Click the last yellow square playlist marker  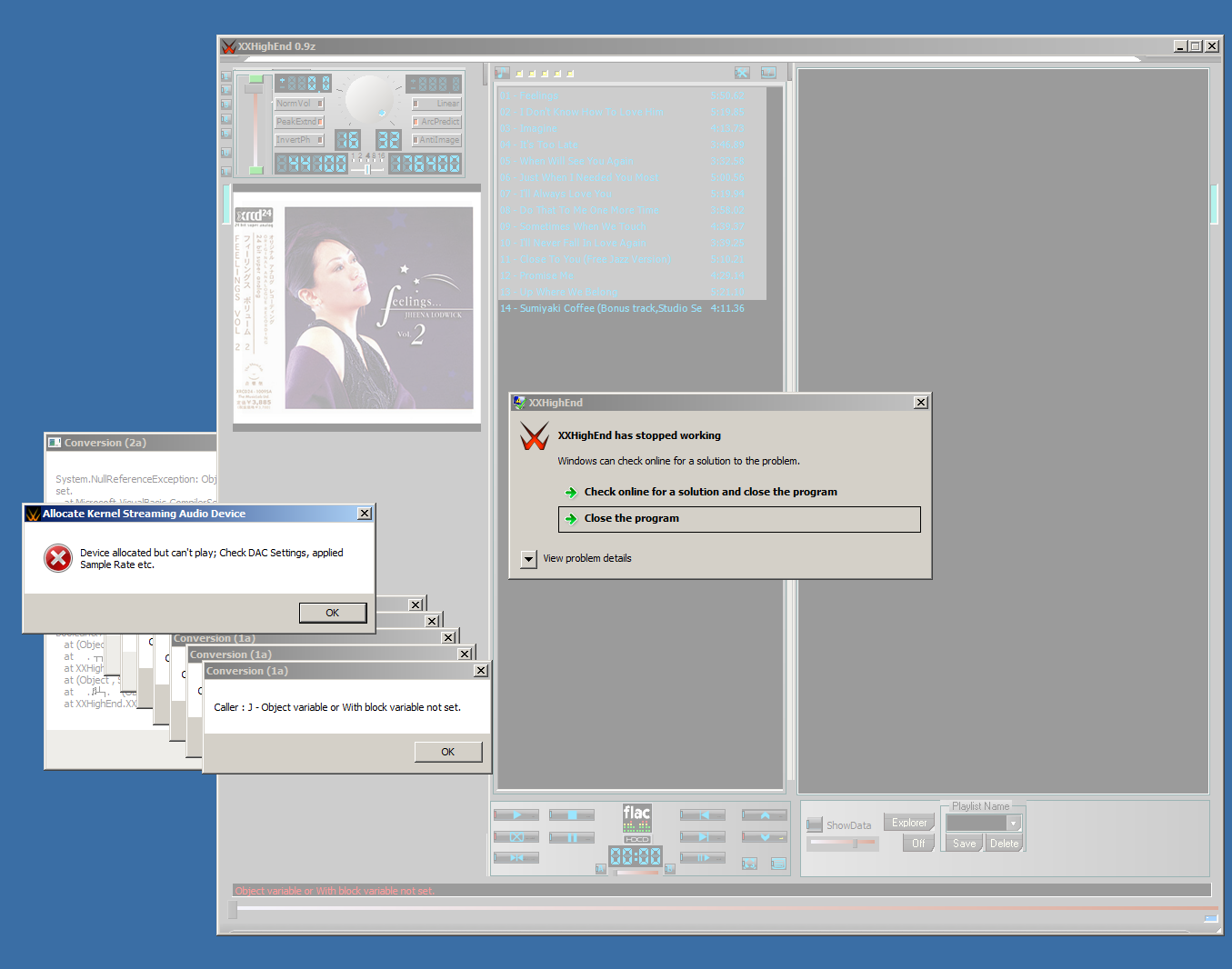point(570,74)
